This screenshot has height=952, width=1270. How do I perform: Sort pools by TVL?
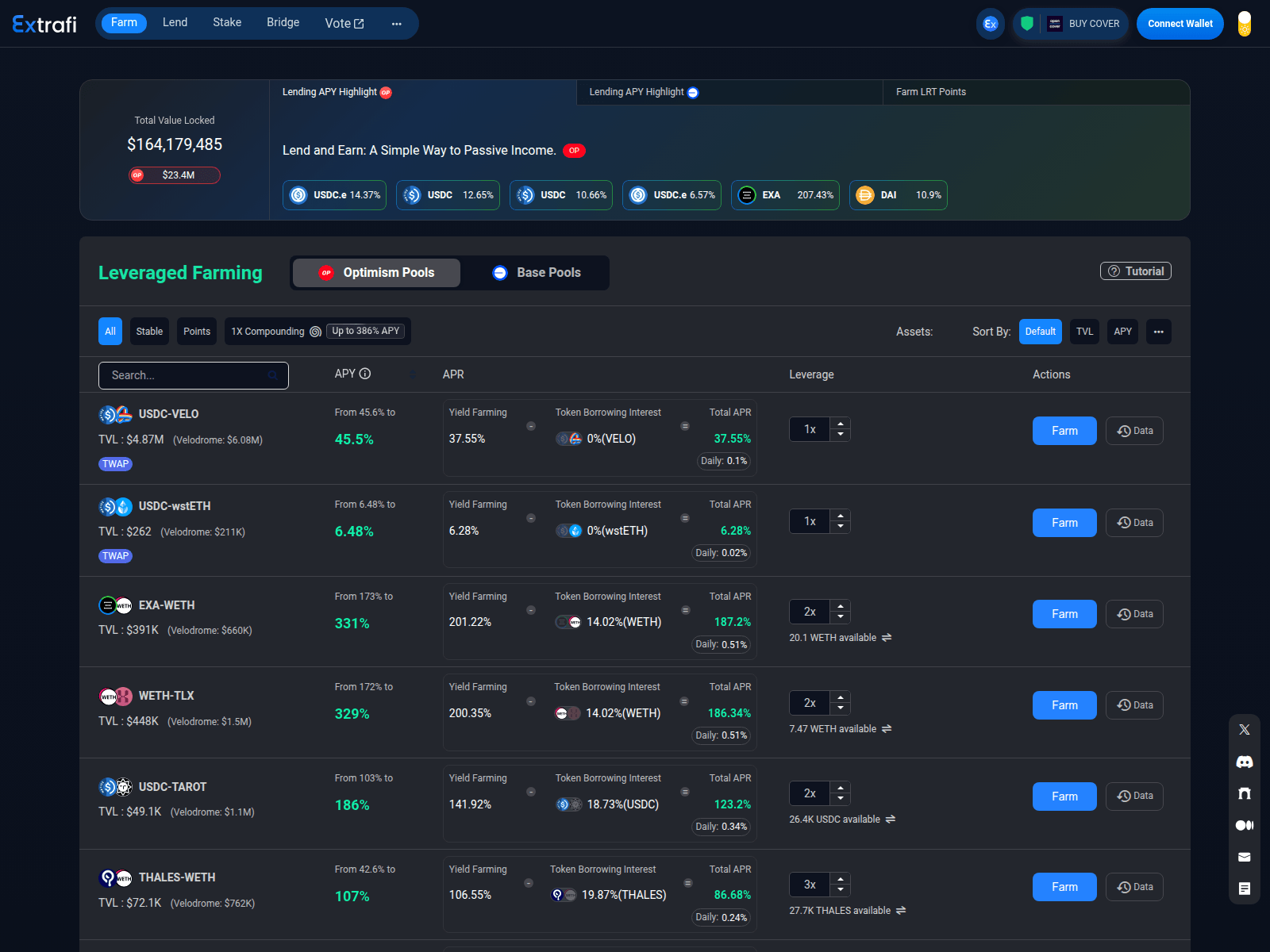tap(1084, 332)
